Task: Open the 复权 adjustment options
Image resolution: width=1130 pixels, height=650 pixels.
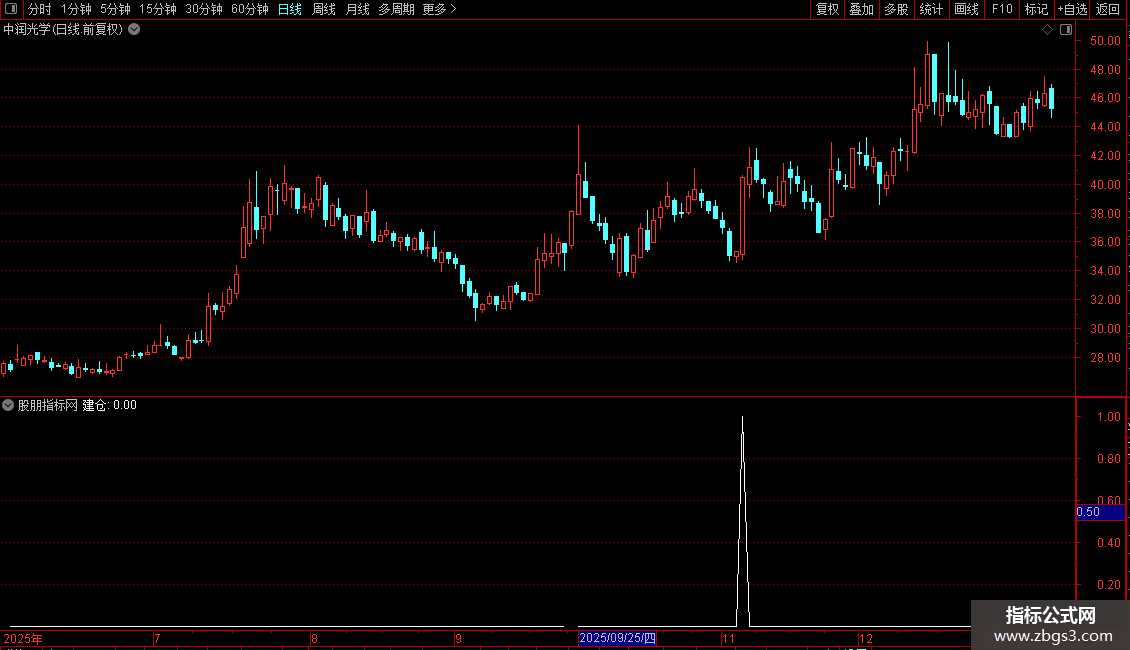Action: coord(827,9)
